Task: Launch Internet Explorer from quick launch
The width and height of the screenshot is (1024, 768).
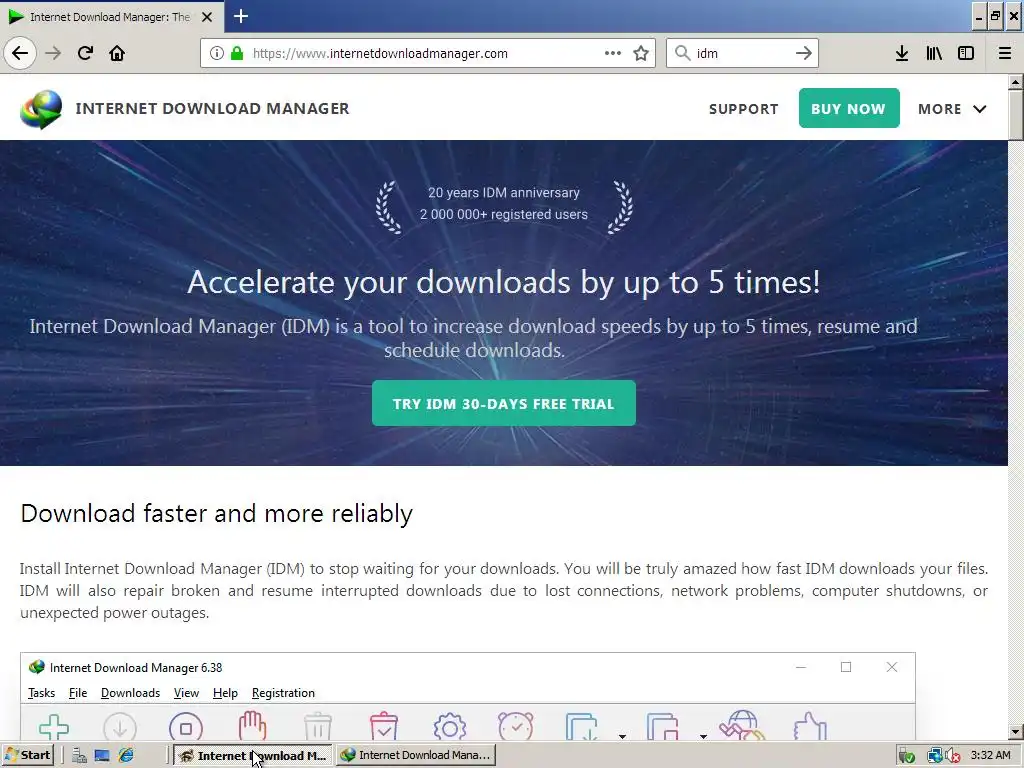Action: pos(125,755)
